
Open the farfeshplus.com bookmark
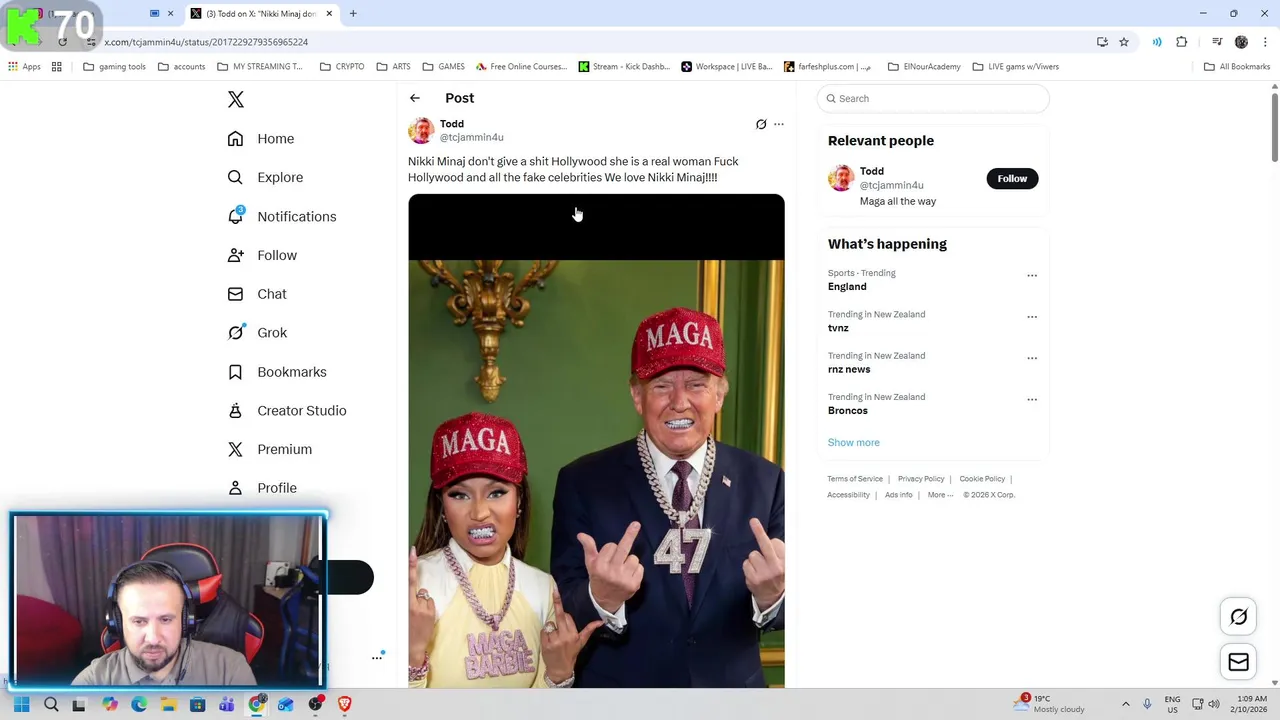828,67
